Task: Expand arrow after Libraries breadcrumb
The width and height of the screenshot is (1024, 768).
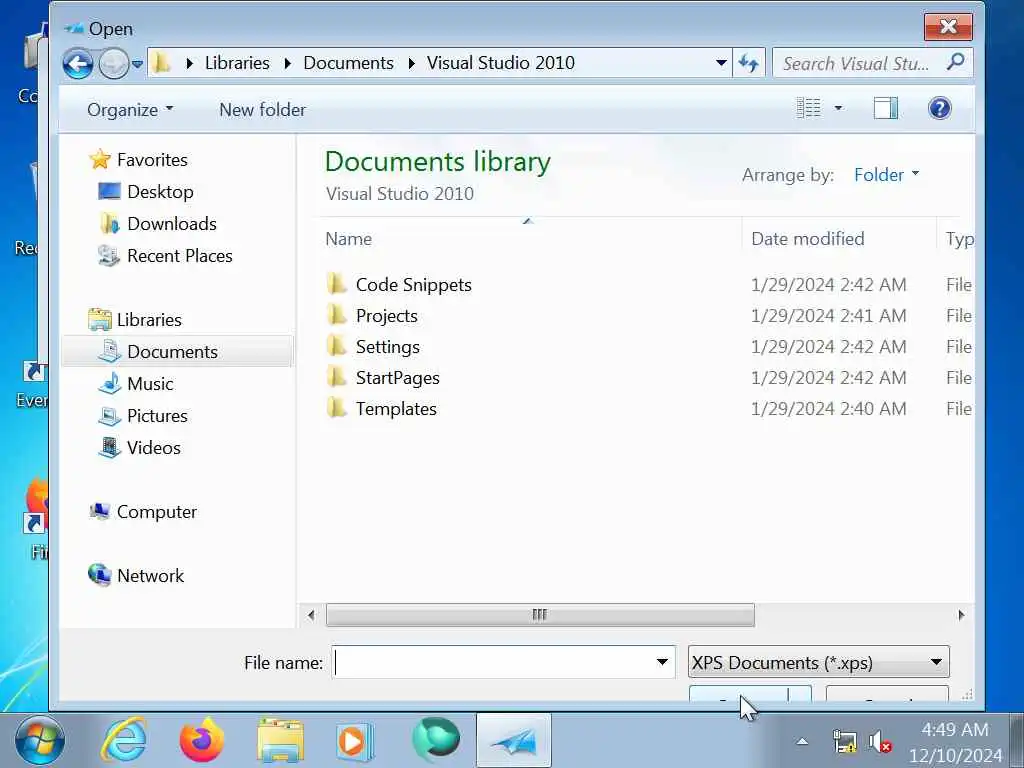Action: point(287,63)
